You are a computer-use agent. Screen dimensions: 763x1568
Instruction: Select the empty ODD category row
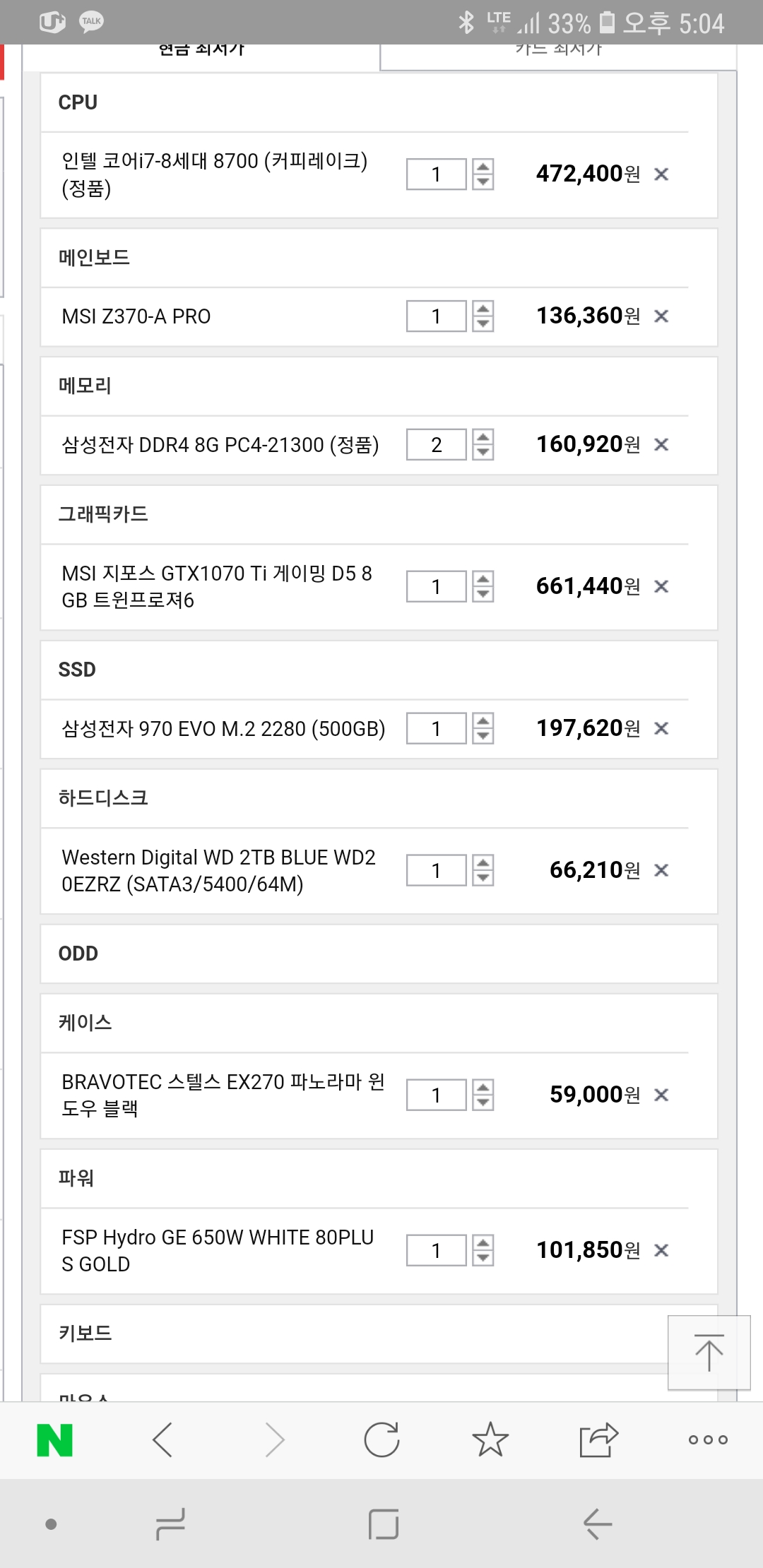(379, 954)
